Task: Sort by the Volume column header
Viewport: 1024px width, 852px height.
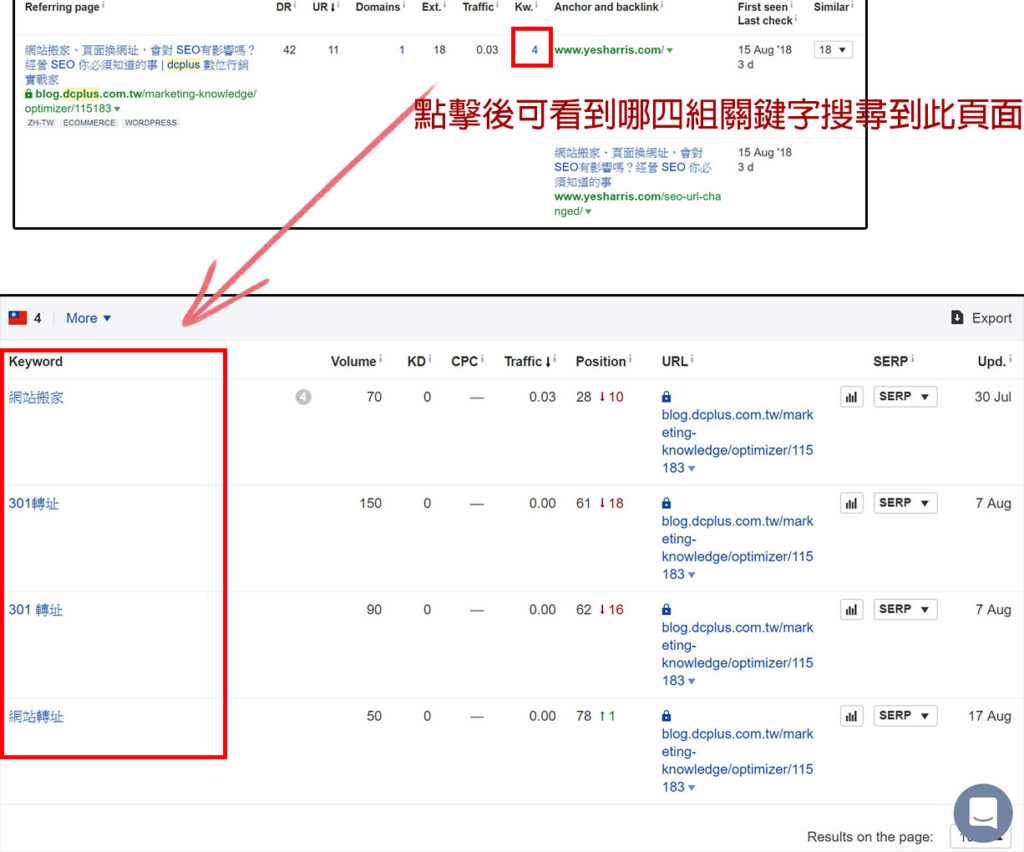Action: click(353, 361)
